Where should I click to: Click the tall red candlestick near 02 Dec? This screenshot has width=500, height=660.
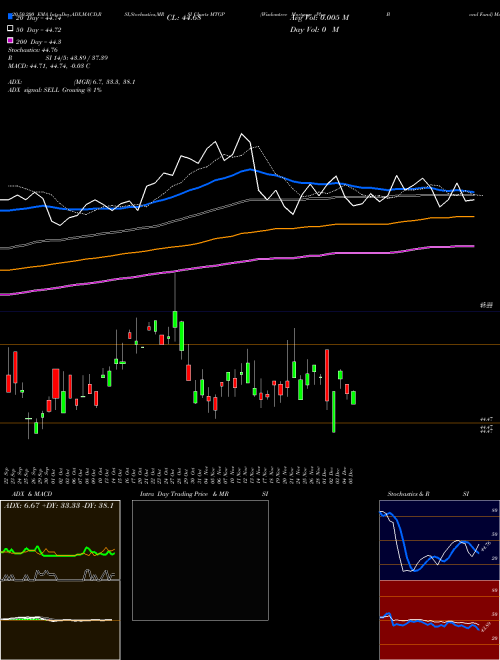coord(327,375)
